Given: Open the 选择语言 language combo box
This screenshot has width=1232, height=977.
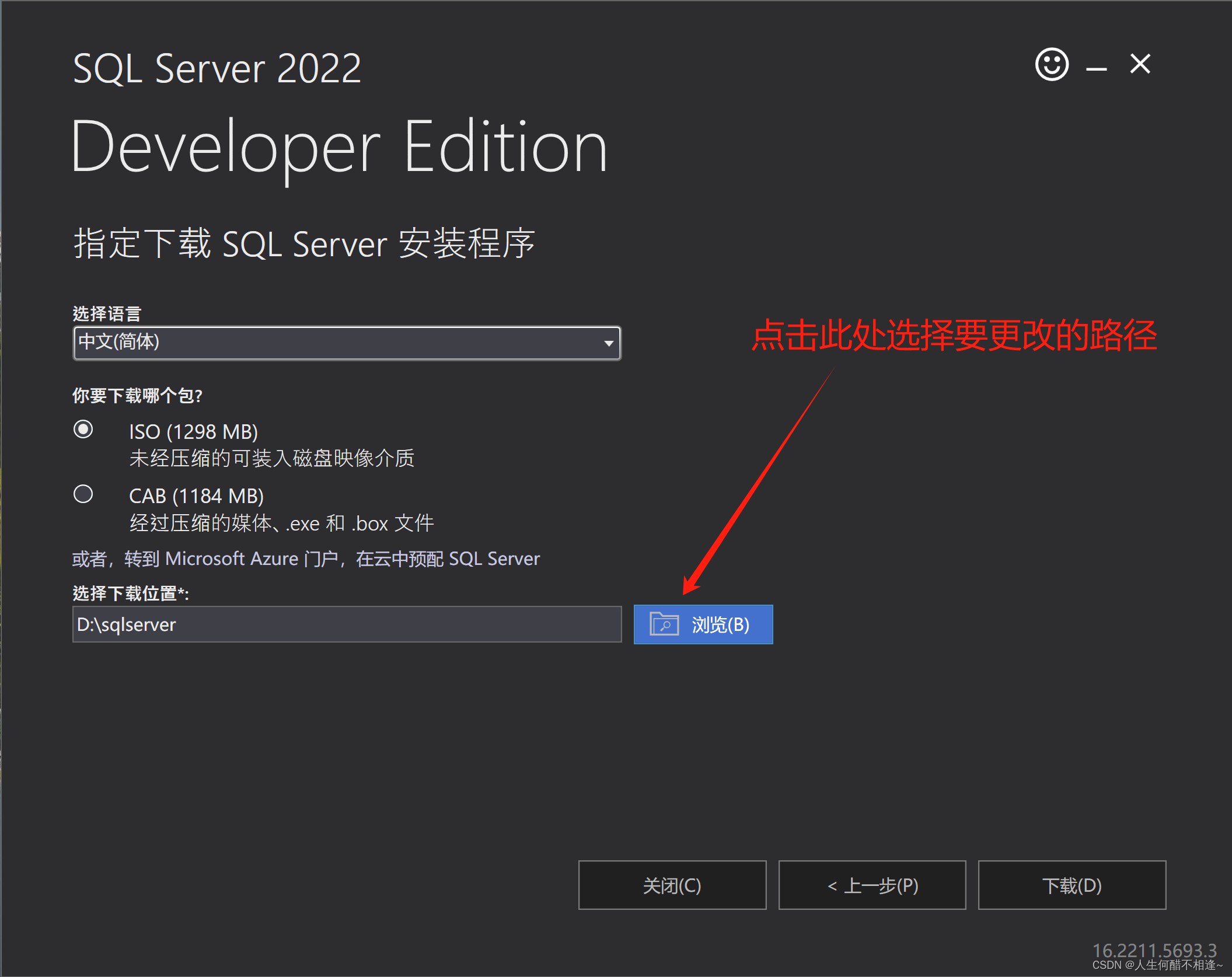Looking at the screenshot, I should (347, 343).
